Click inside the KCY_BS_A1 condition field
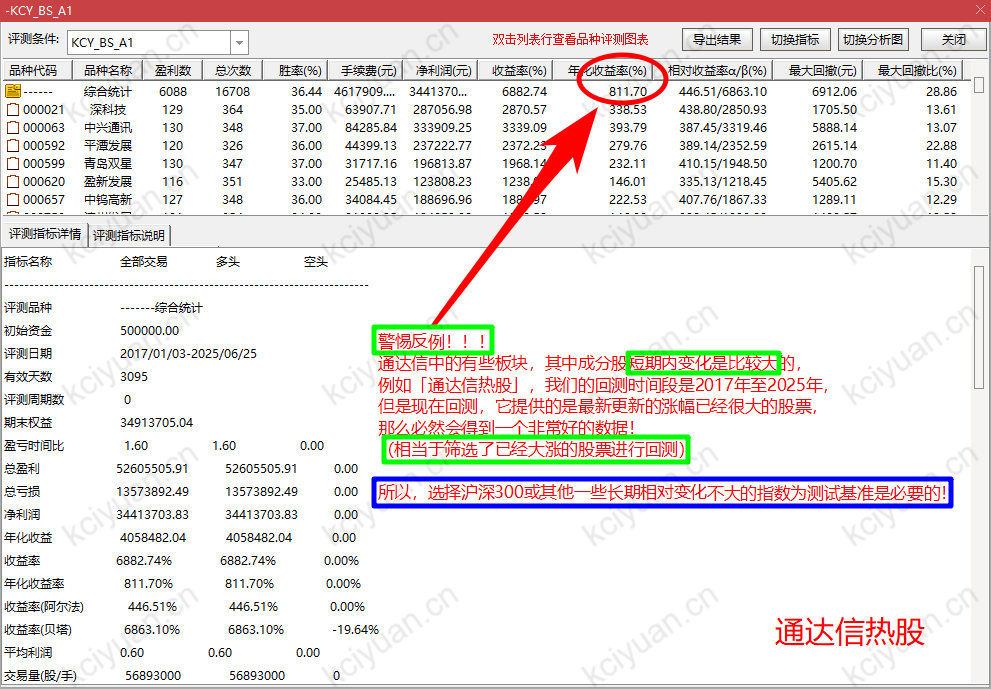991x689 pixels. pos(140,42)
